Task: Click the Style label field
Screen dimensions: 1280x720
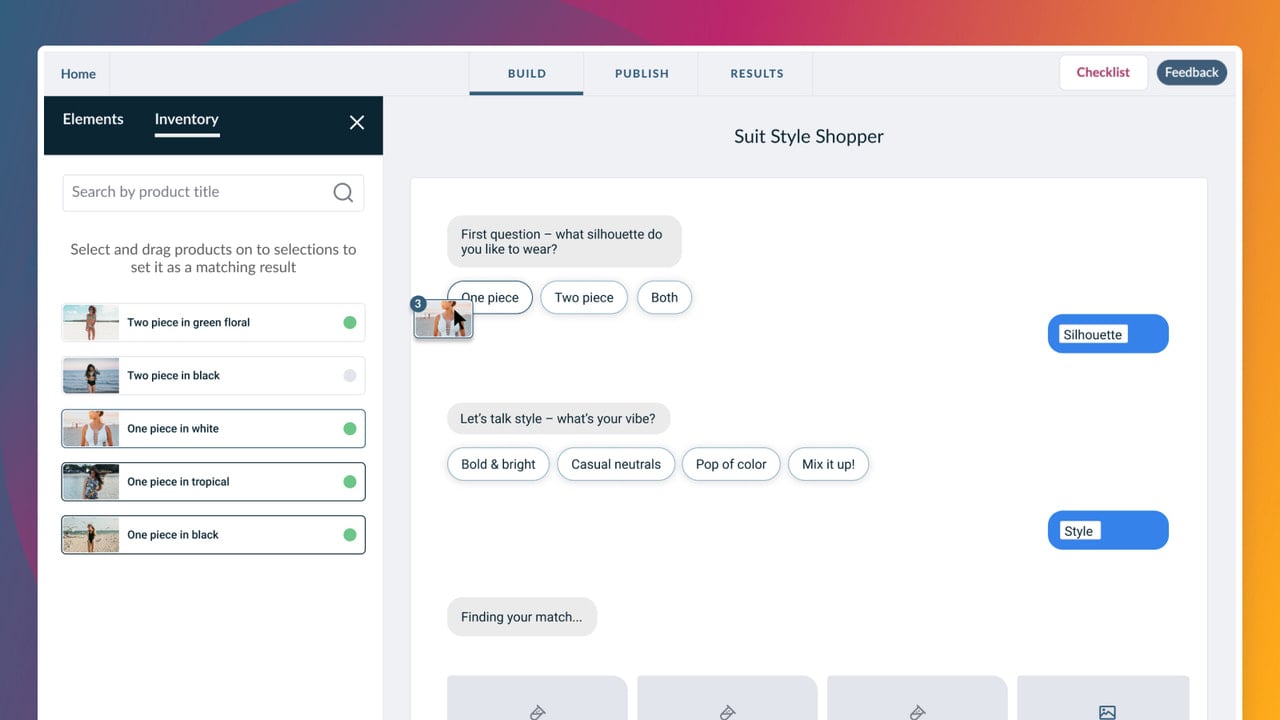Action: click(1079, 531)
